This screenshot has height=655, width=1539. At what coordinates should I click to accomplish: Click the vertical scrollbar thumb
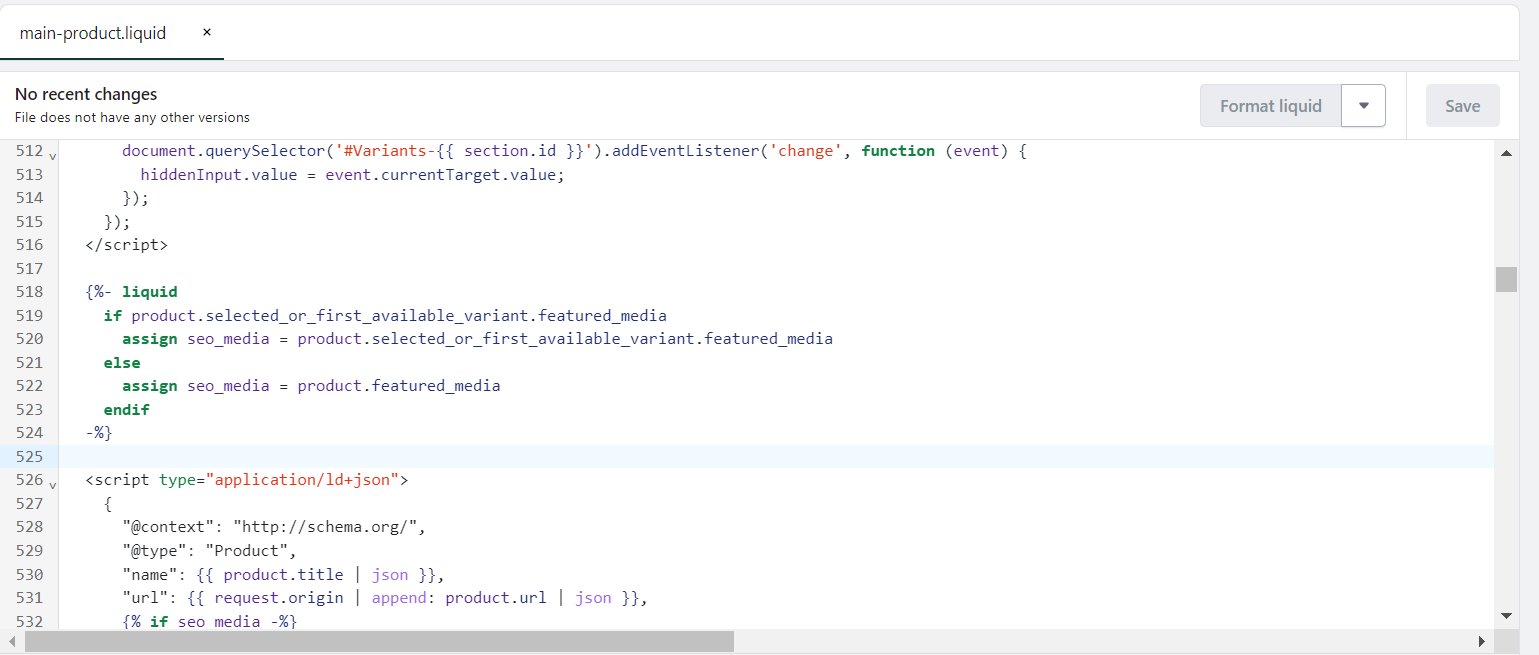(x=1506, y=279)
